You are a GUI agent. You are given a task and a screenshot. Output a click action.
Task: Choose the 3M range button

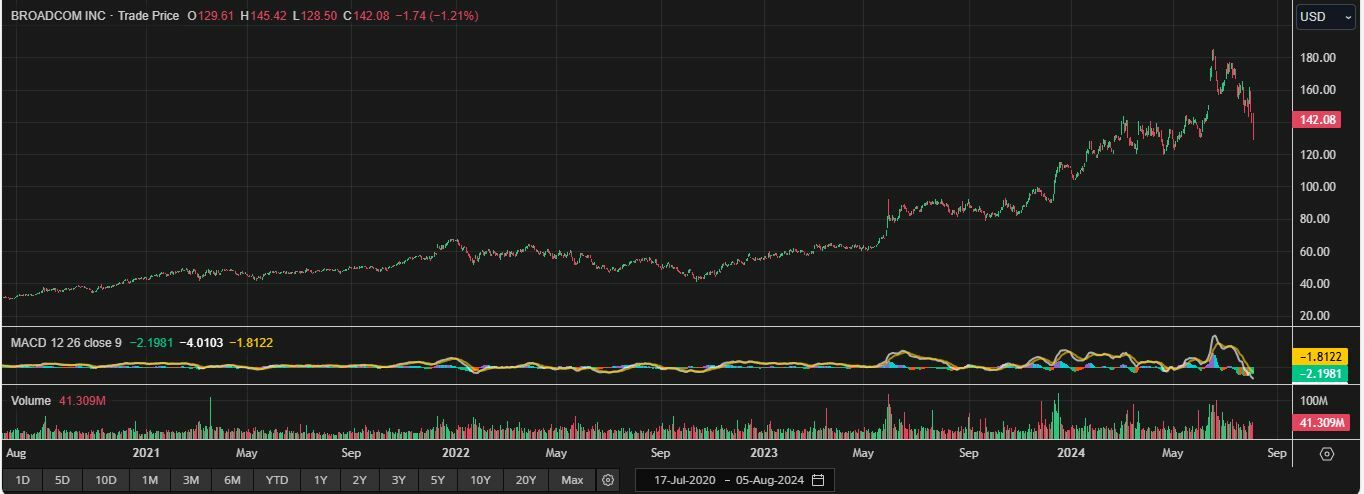click(x=191, y=480)
